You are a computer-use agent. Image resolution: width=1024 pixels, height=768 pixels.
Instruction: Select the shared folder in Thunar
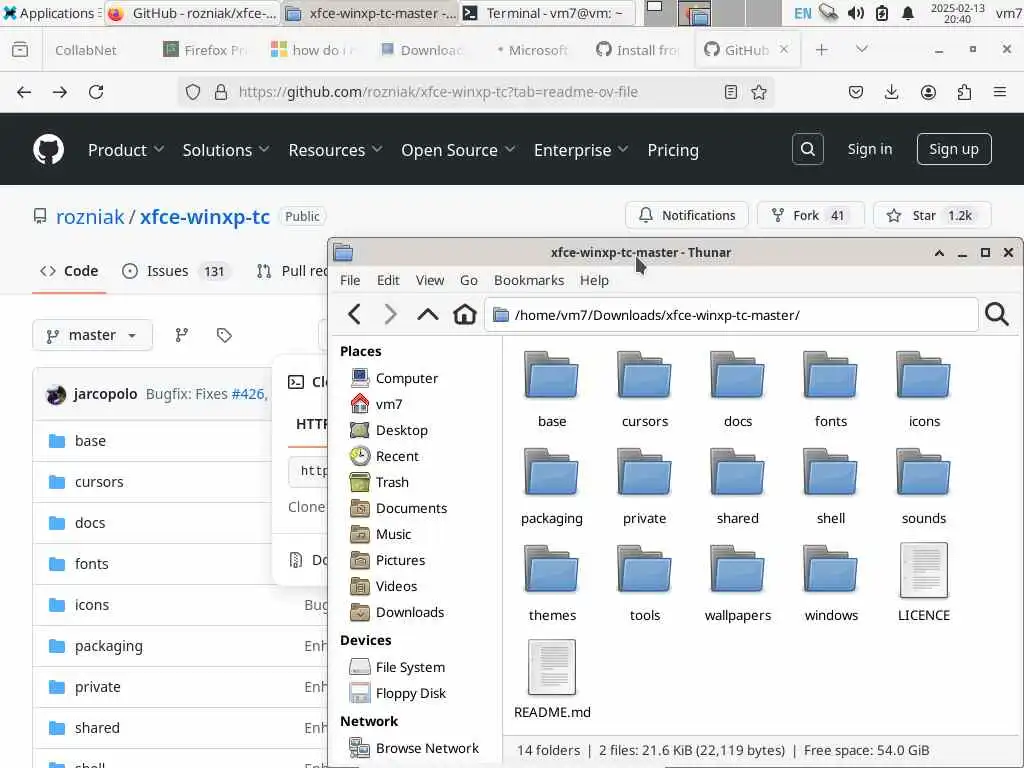tap(737, 487)
